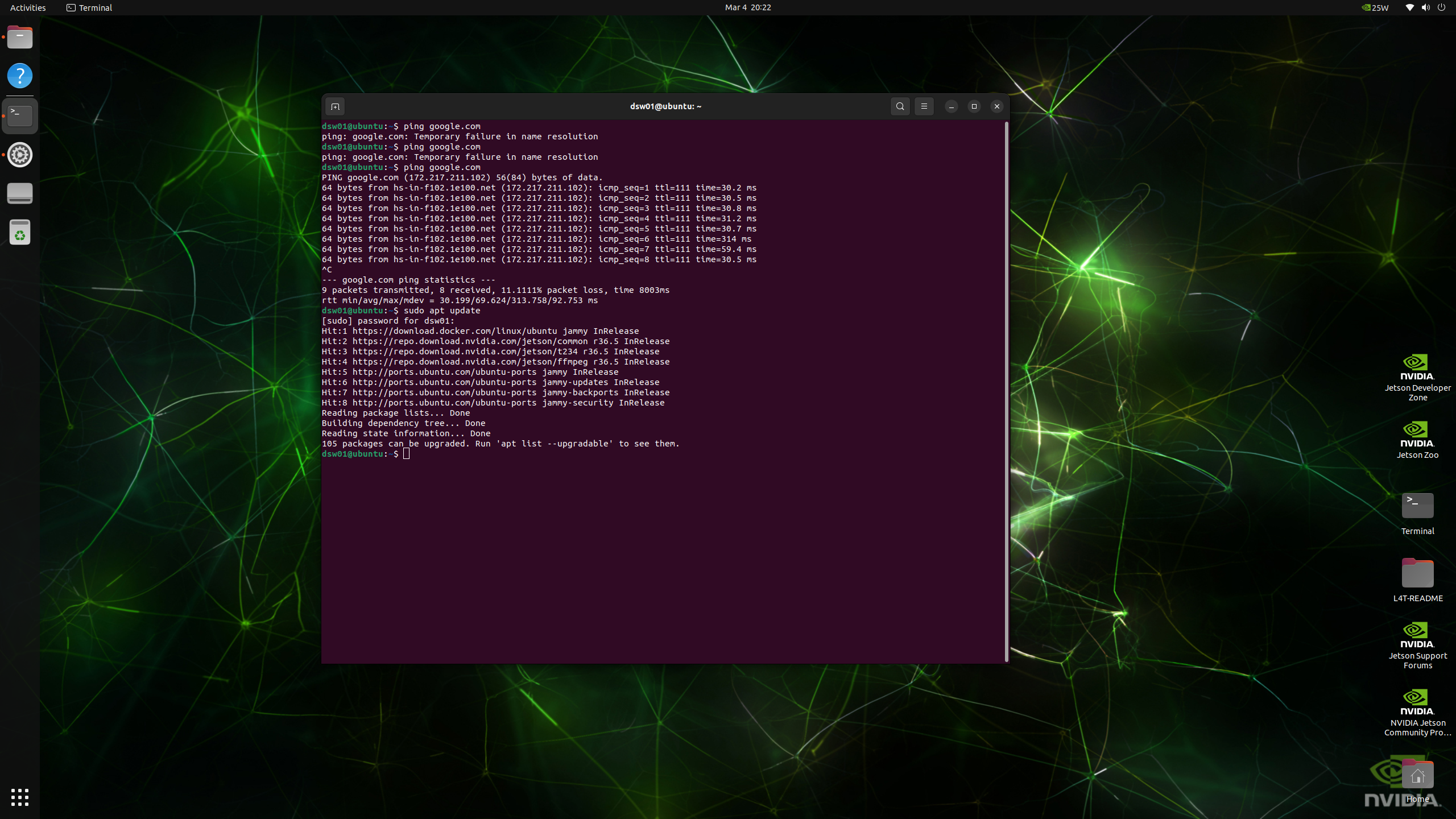Open Jetson Developer Zone desktop shortcut
The height and width of the screenshot is (819, 1456).
pos(1417,369)
